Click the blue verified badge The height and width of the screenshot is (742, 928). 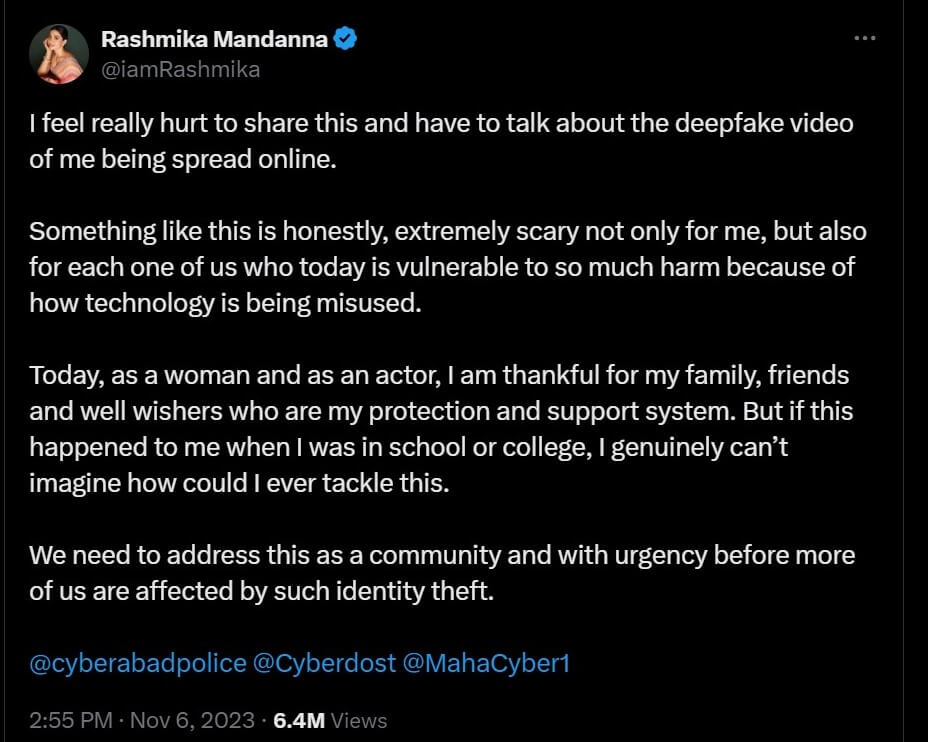click(346, 40)
